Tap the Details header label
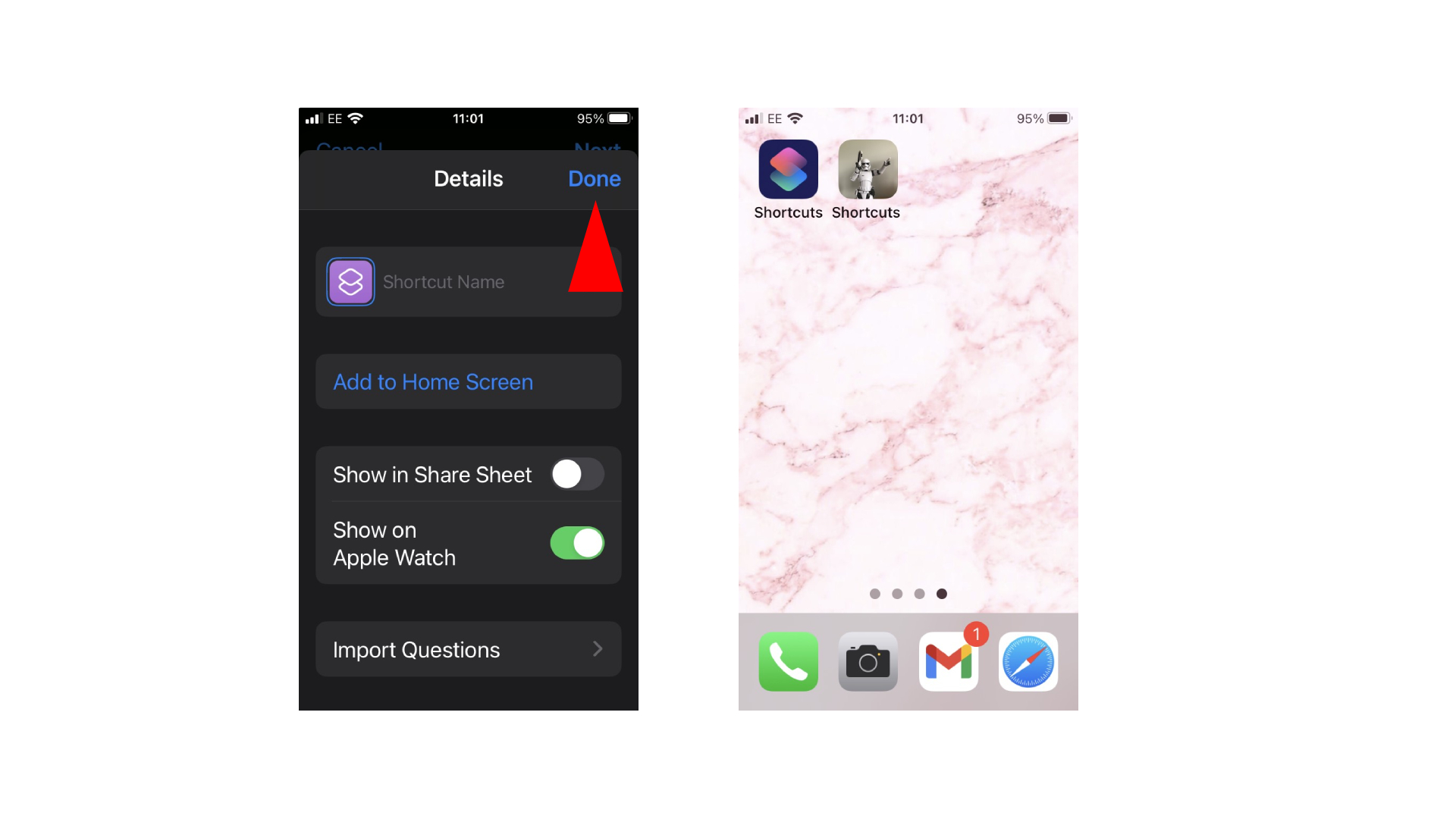This screenshot has height=819, width=1456. [467, 178]
